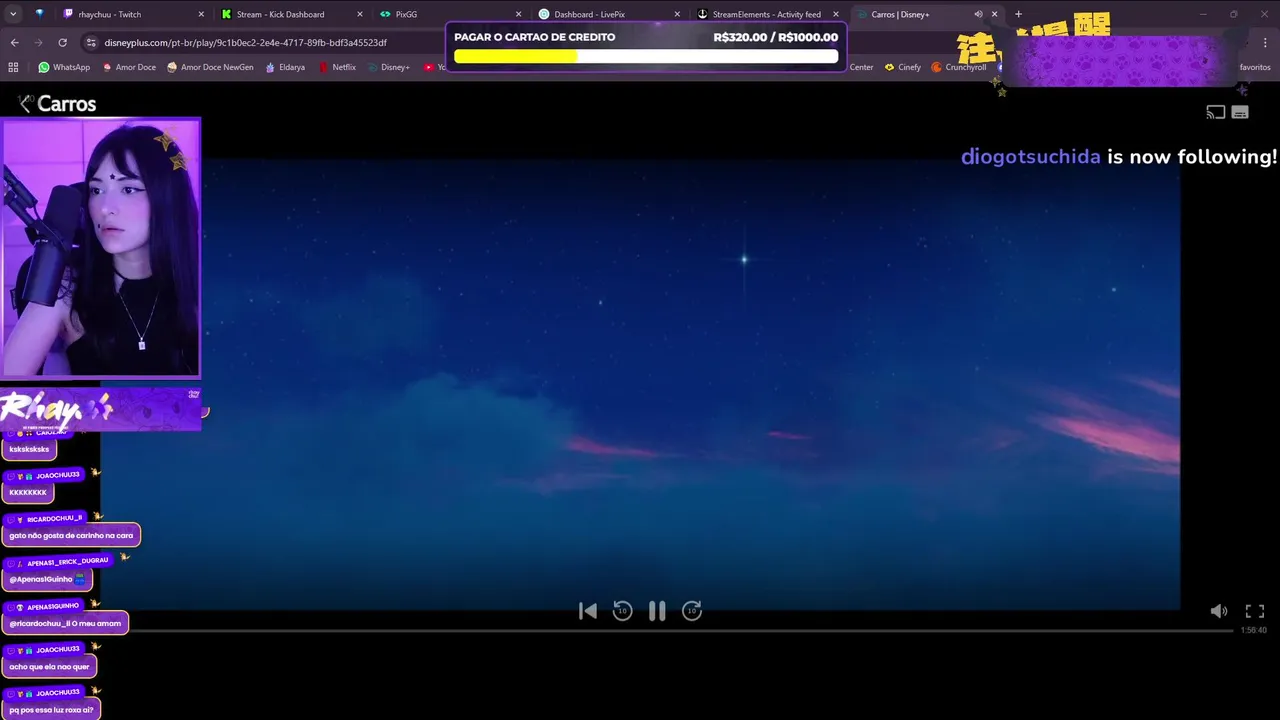This screenshot has height=720, width=1280.
Task: Navigate back in the browser
Action: pos(14,42)
